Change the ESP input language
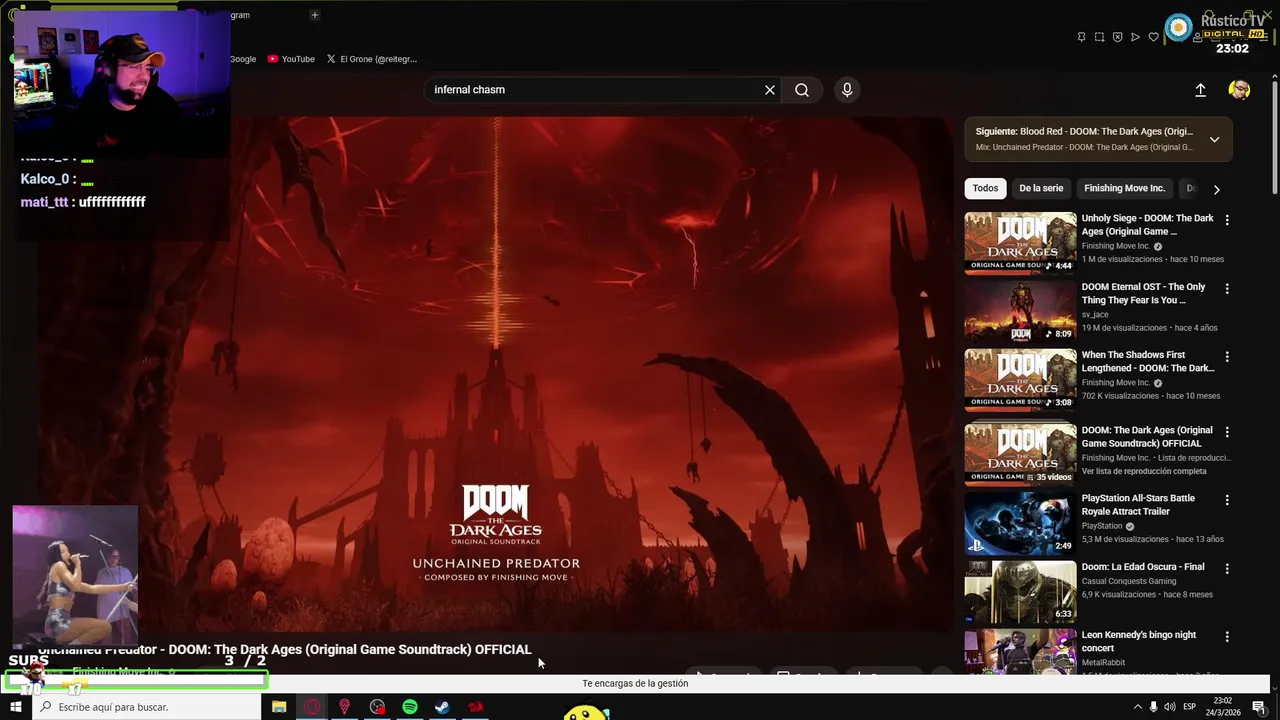 (x=1189, y=707)
